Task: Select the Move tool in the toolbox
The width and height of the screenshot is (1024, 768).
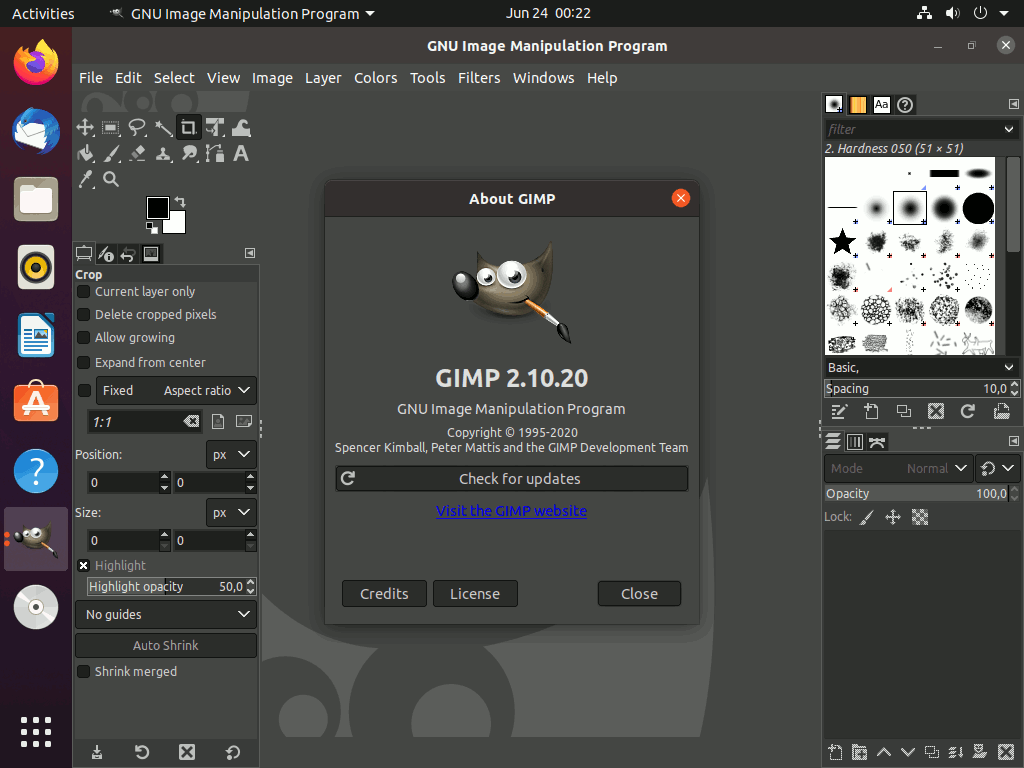Action: [85, 127]
